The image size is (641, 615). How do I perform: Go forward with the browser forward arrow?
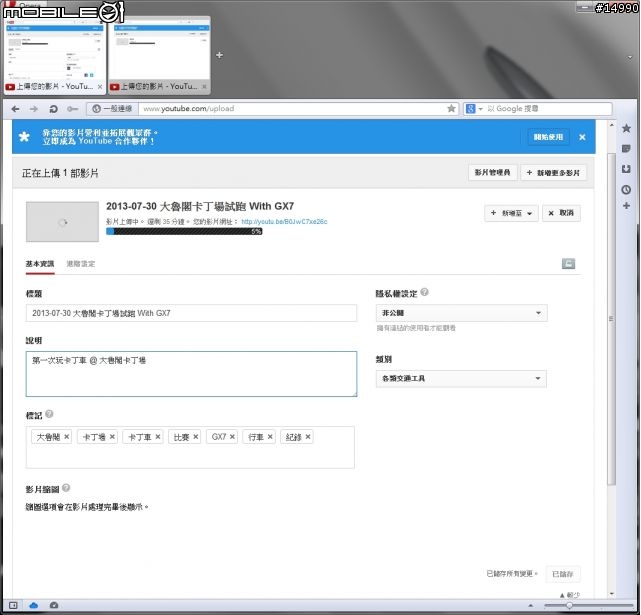[34, 109]
